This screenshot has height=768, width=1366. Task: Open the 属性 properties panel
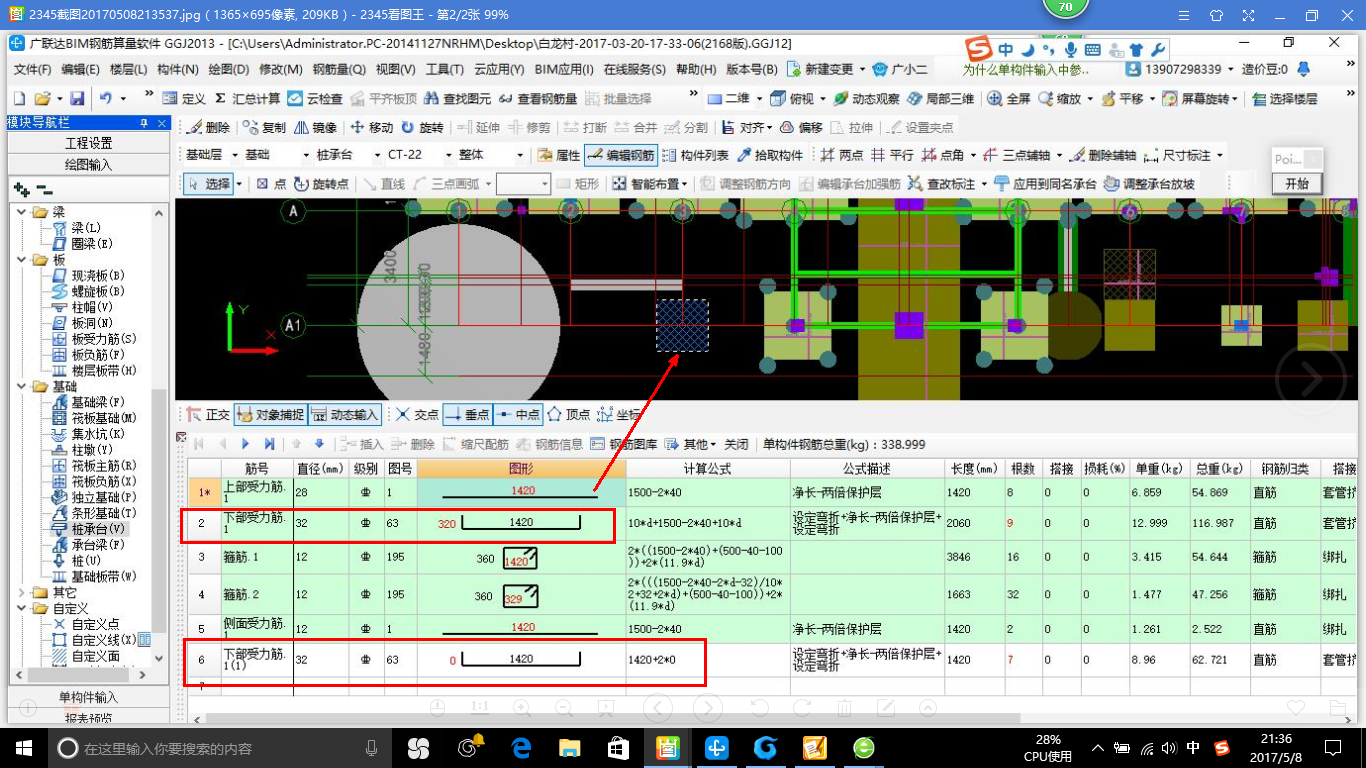click(559, 155)
